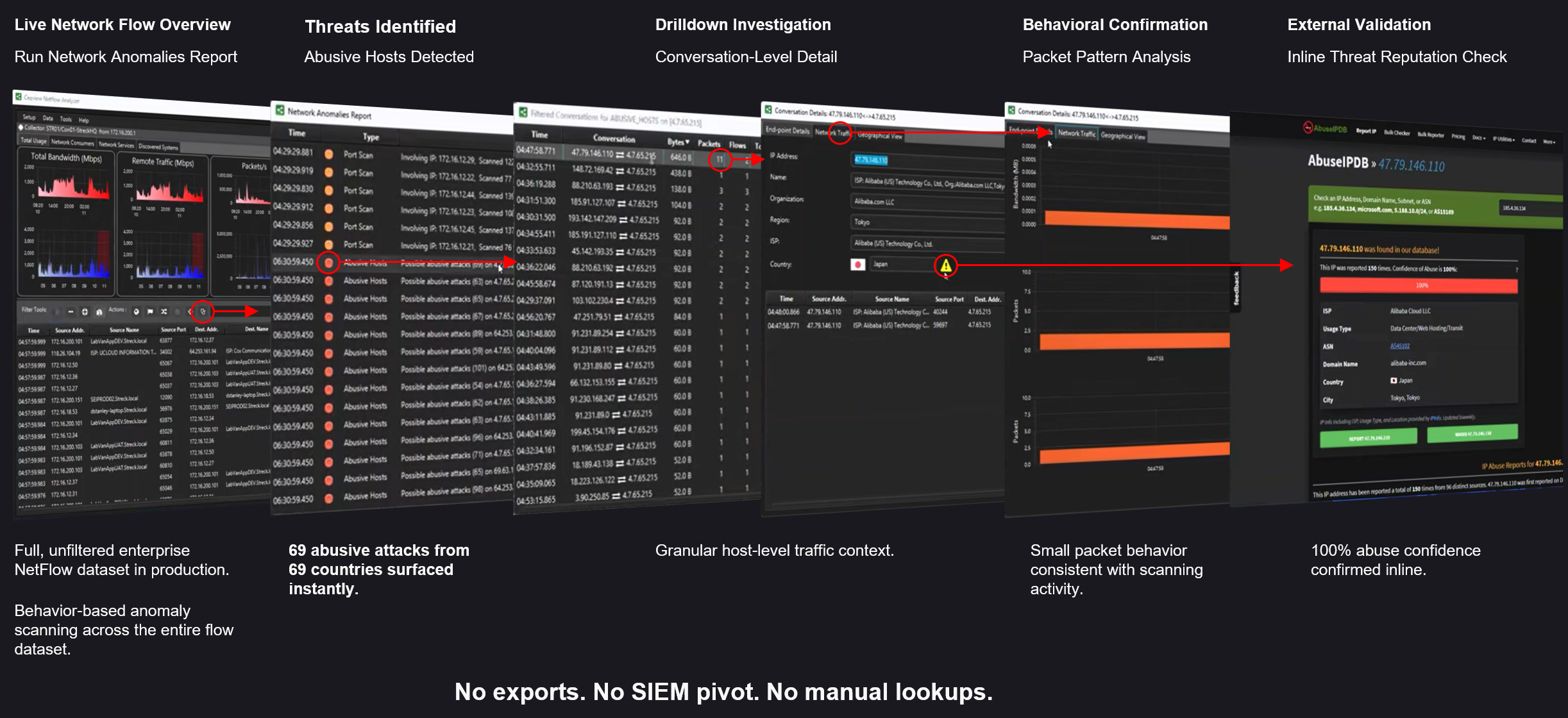Select the Geographical View tab
The width and height of the screenshot is (1568, 718).
[x=1122, y=136]
